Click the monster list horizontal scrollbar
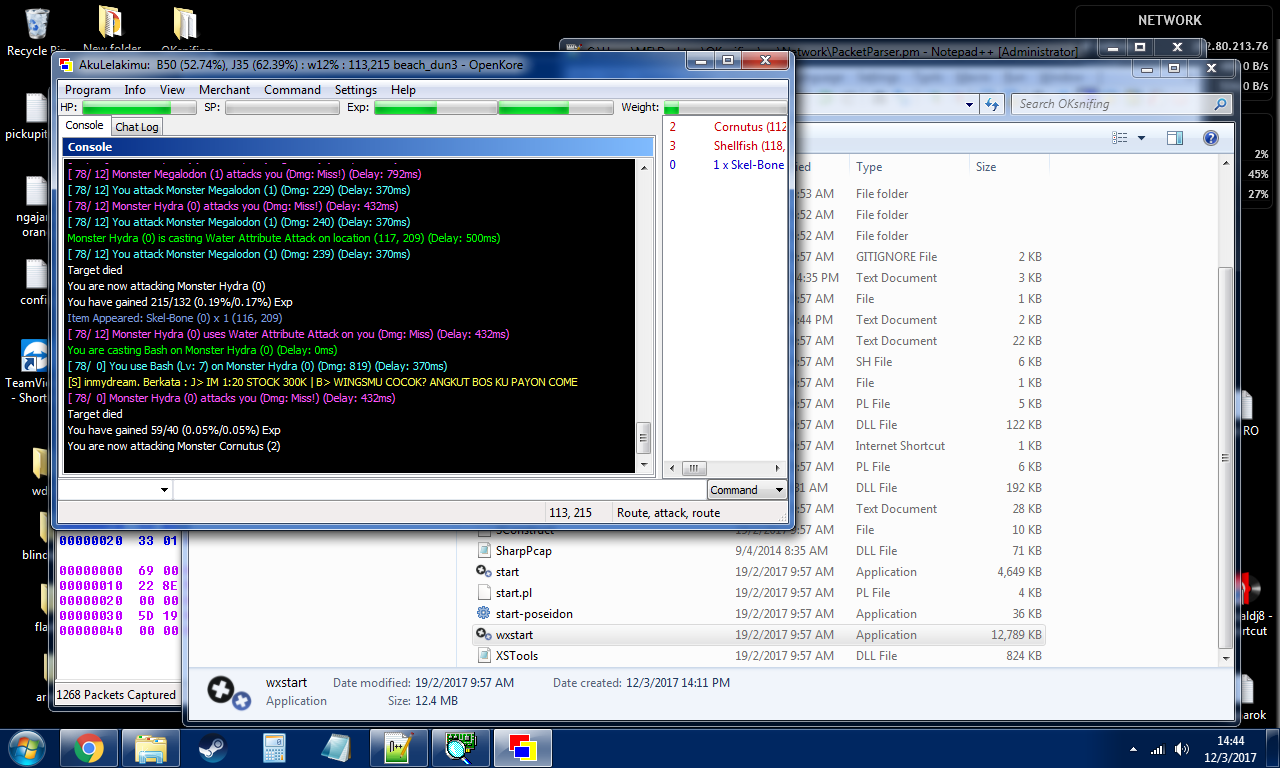 pyautogui.click(x=724, y=468)
